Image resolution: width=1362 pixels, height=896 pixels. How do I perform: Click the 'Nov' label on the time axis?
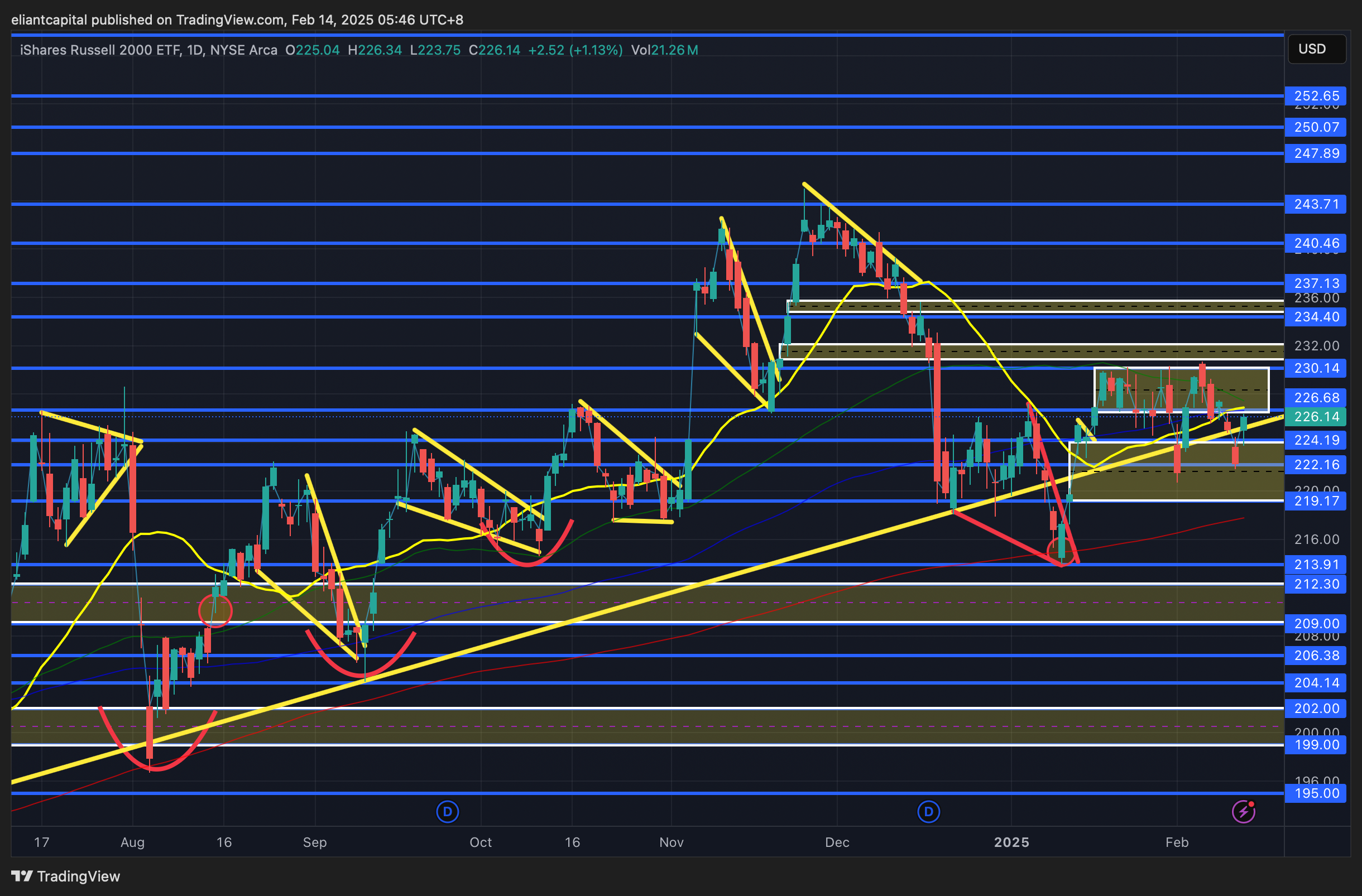(x=672, y=842)
